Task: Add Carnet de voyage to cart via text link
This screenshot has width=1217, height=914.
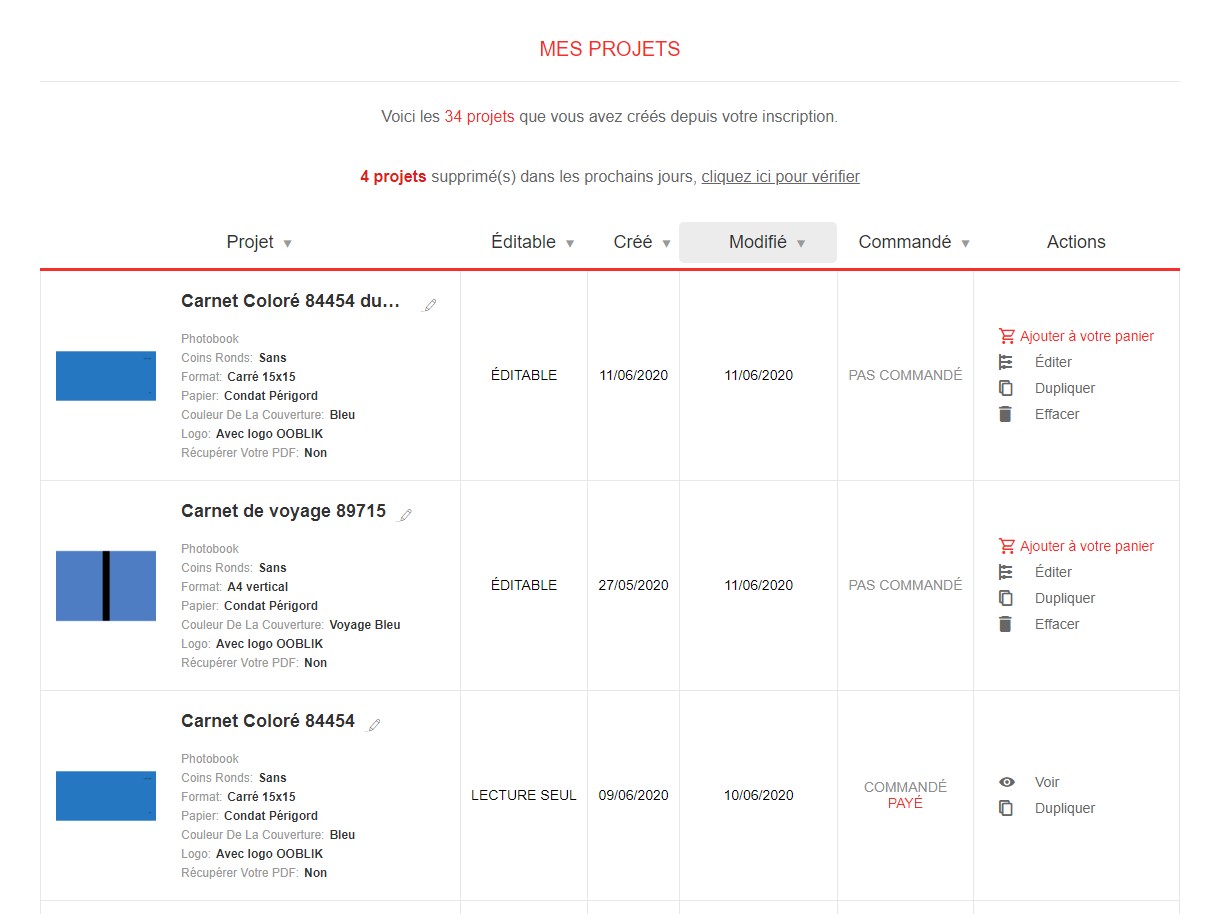Action: 1086,546
